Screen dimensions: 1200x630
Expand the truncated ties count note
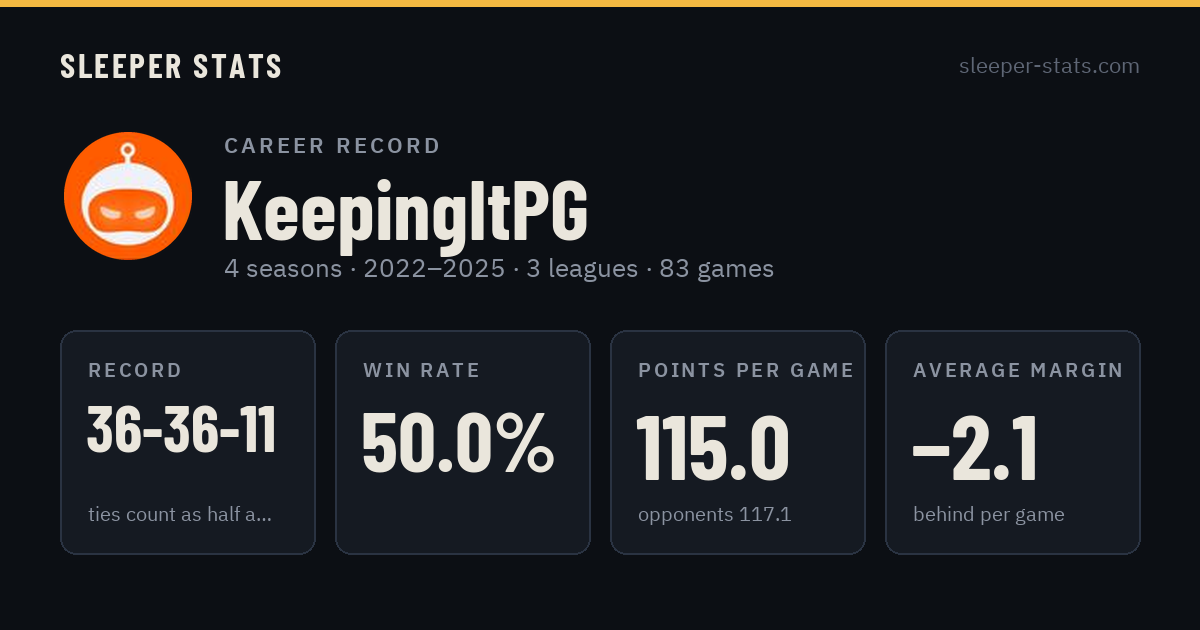click(180, 515)
